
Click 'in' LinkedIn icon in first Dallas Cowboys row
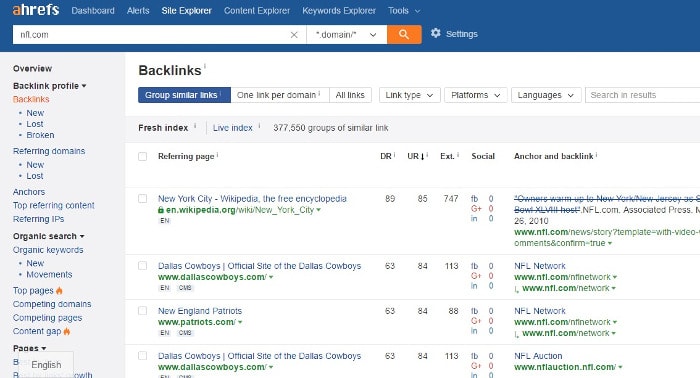pyautogui.click(x=474, y=286)
